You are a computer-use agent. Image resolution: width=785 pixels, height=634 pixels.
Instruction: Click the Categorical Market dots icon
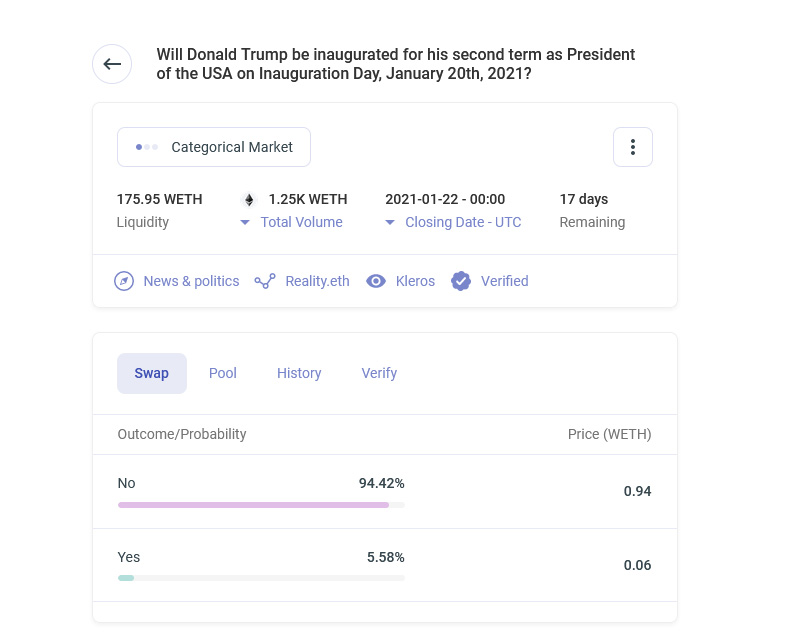147,147
